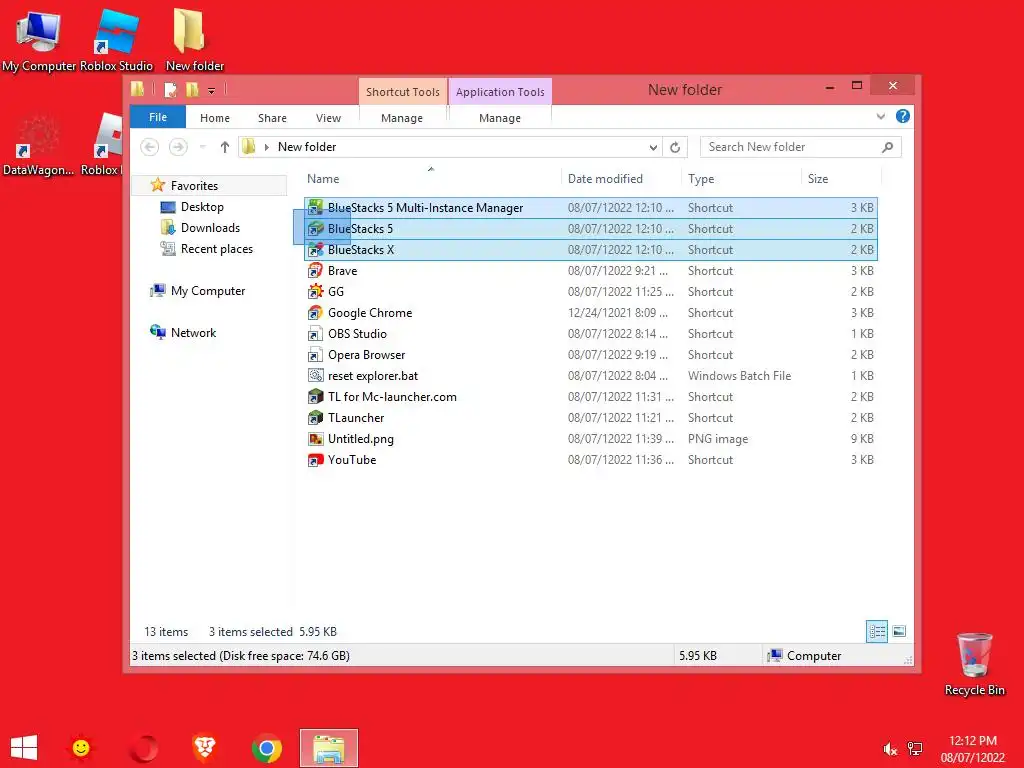The image size is (1024, 768).
Task: Sort by Date modified column header
Action: tap(605, 178)
